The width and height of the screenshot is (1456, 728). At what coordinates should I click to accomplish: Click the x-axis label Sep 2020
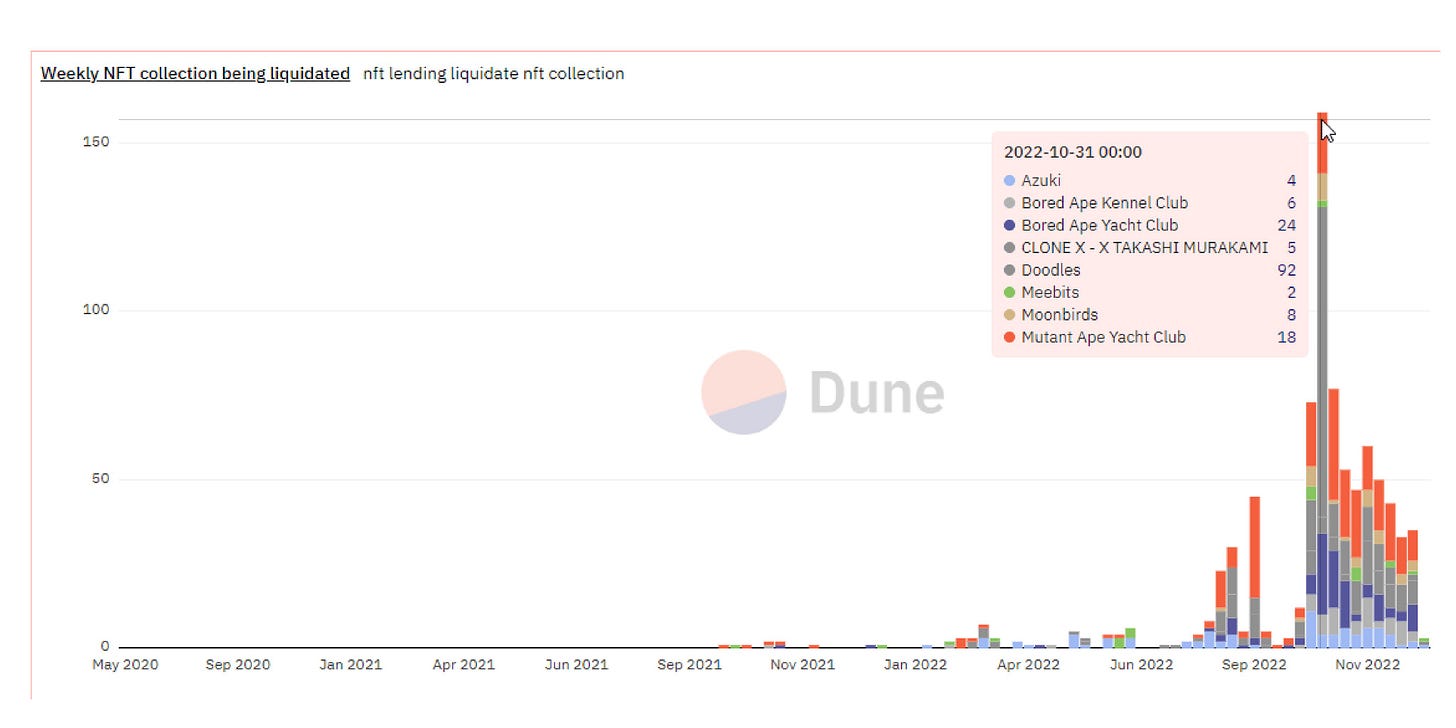coord(238,664)
